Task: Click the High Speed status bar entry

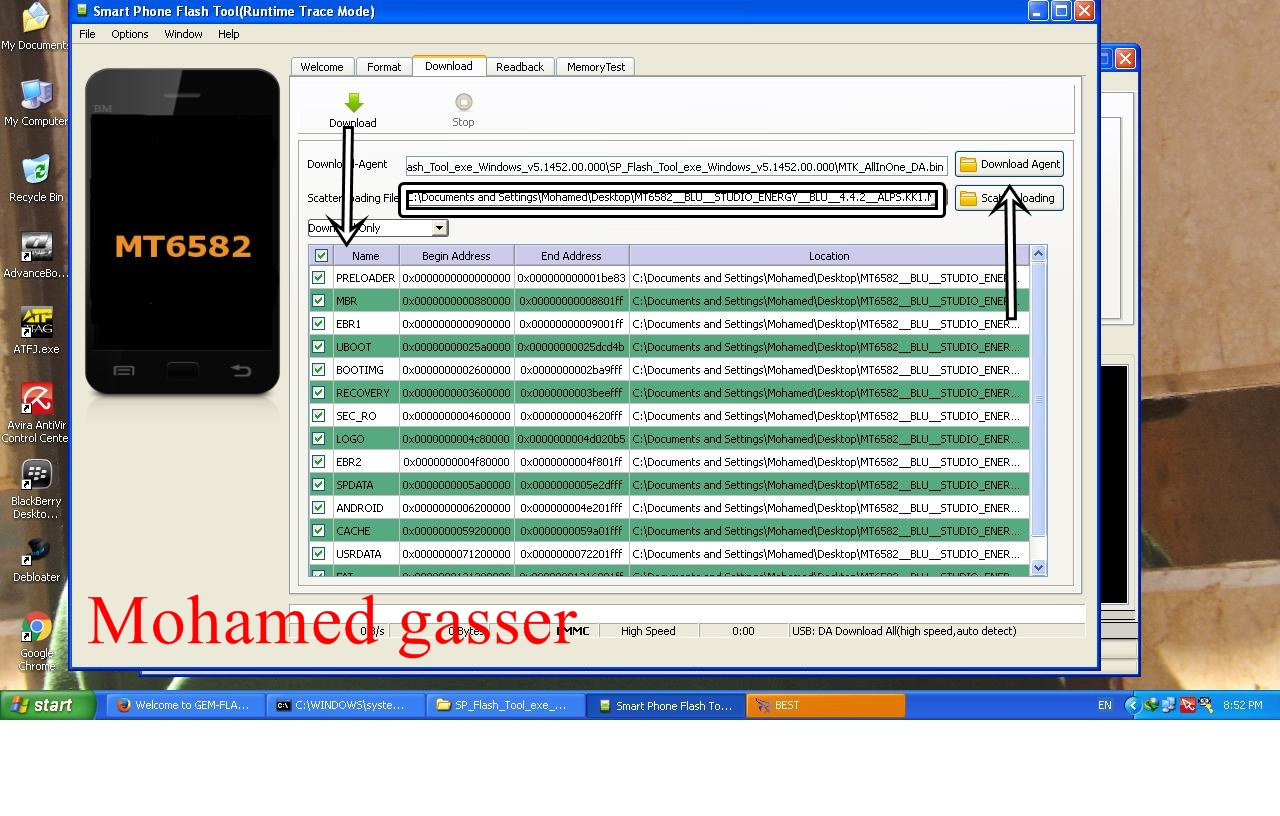Action: click(648, 631)
